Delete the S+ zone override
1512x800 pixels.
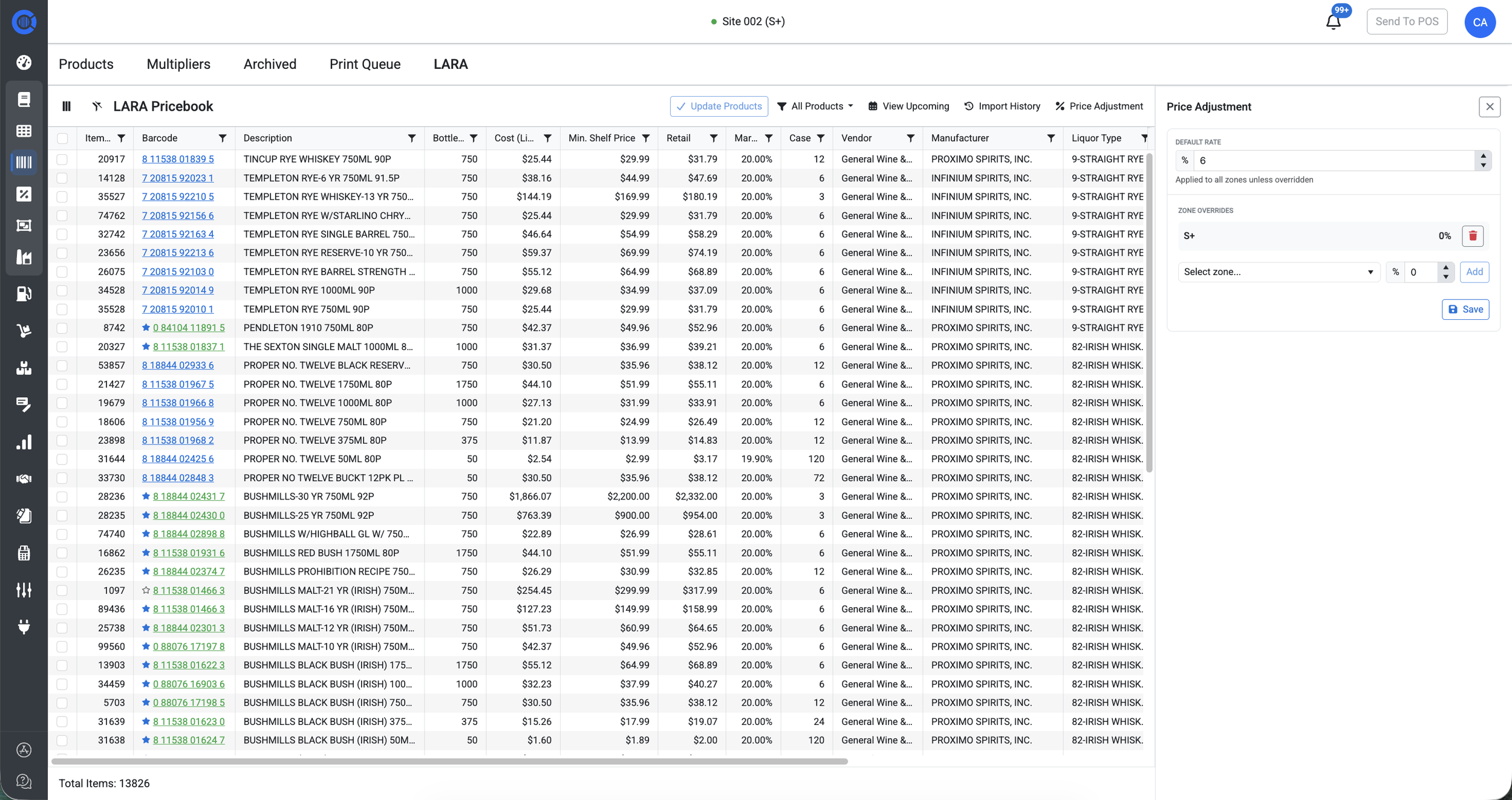(1473, 236)
